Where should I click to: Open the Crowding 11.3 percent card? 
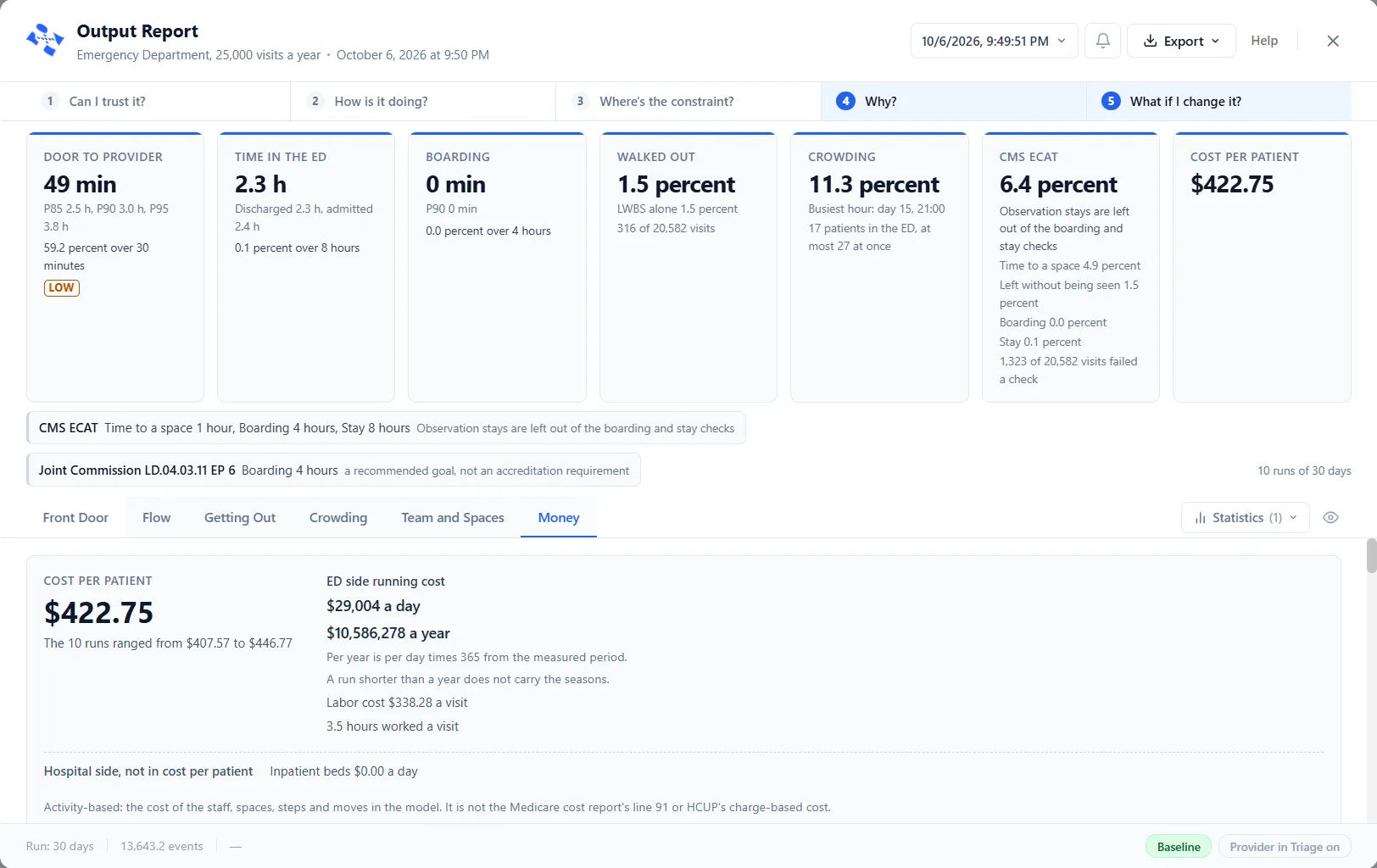tap(879, 267)
